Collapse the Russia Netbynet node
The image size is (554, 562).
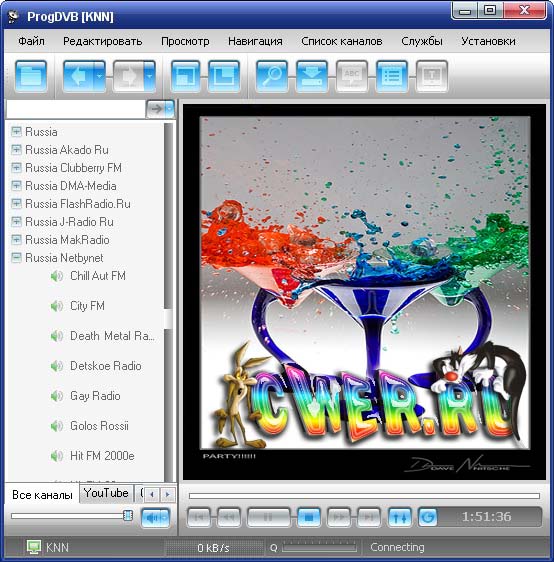[16, 257]
